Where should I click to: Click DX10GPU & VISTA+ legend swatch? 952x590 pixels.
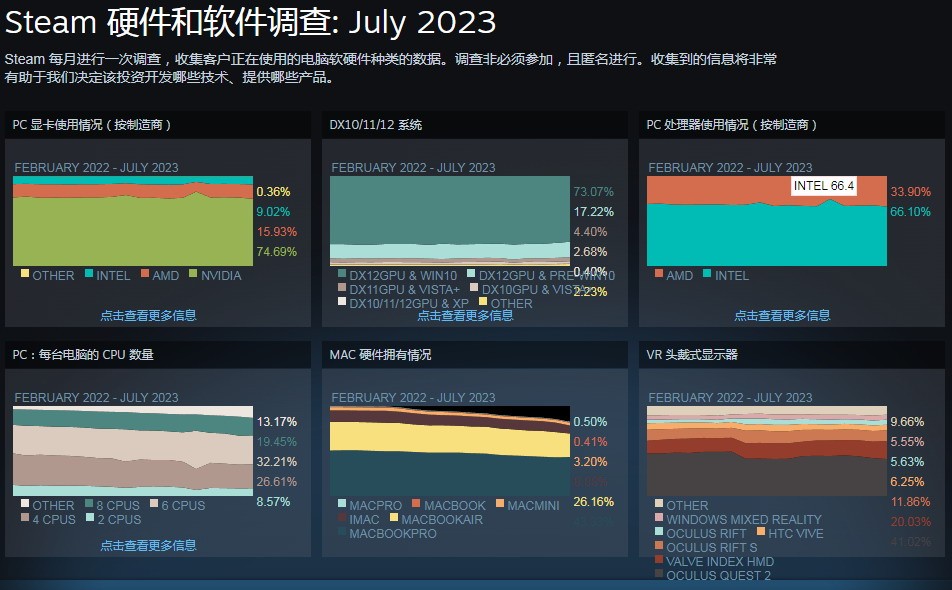point(474,287)
